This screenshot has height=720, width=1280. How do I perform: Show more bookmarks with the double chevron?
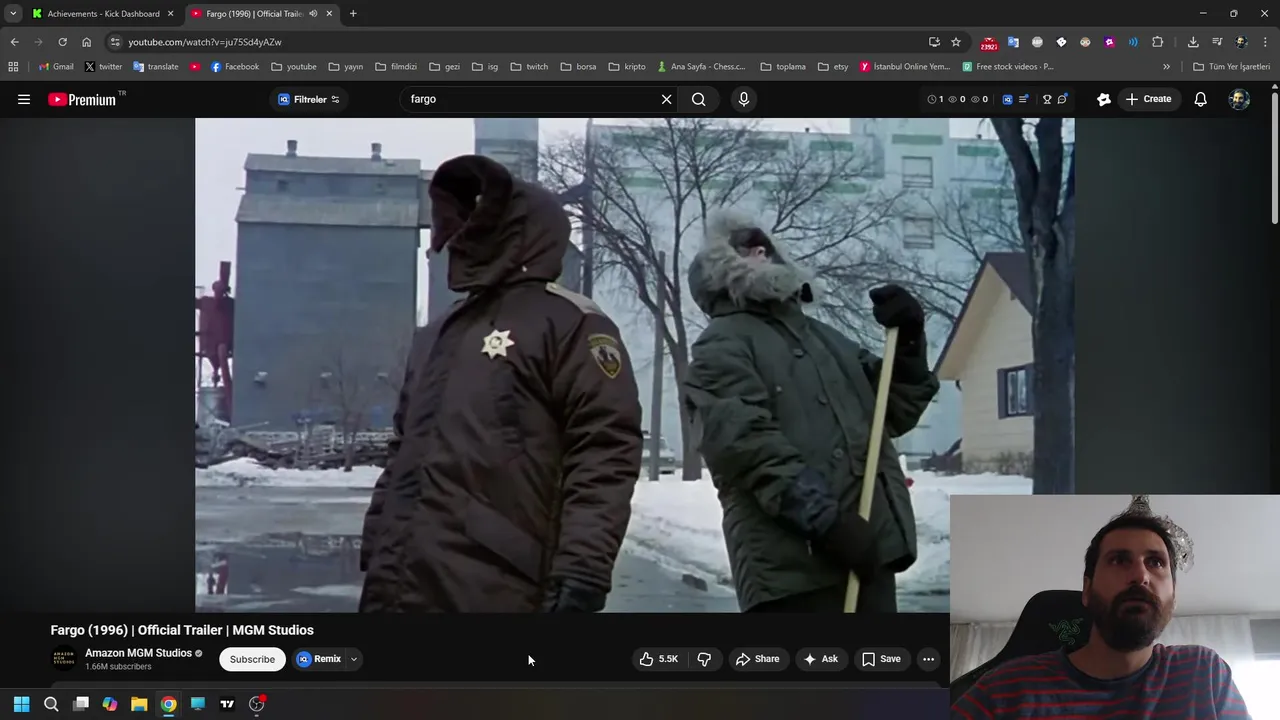[x=1166, y=67]
